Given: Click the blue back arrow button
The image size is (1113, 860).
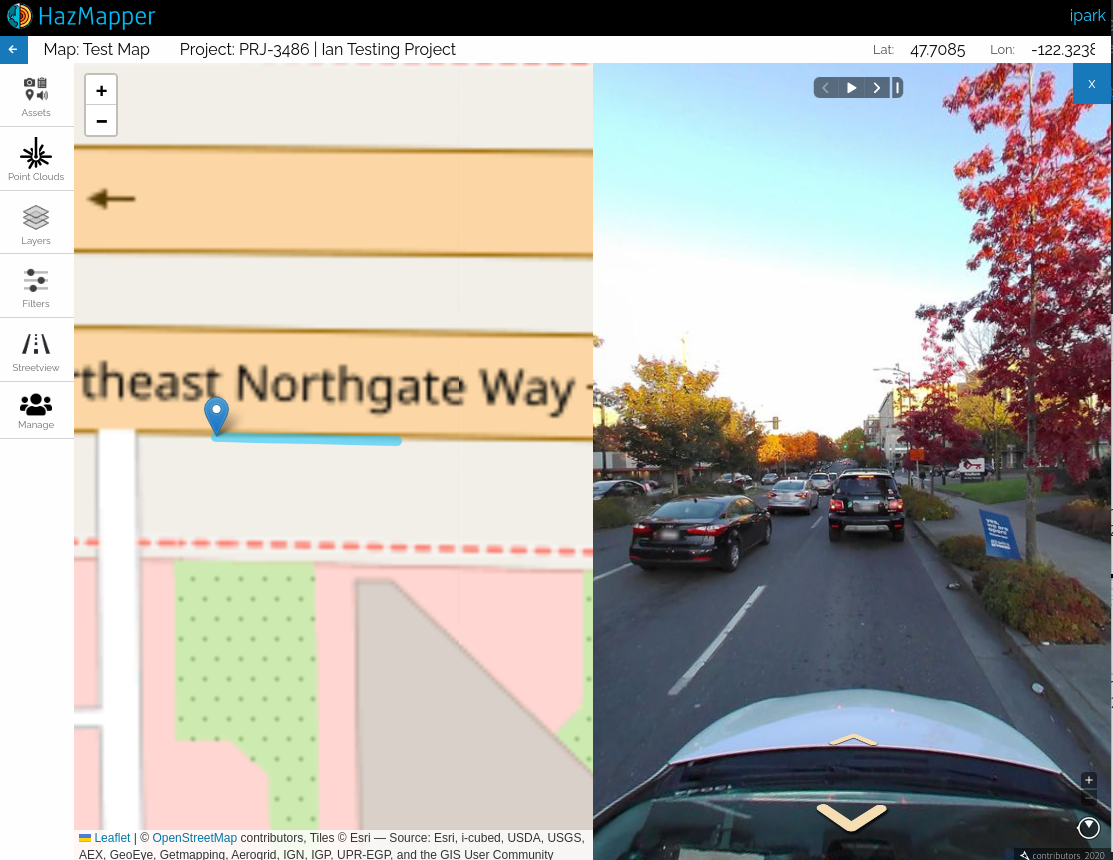Looking at the screenshot, I should 13,49.
